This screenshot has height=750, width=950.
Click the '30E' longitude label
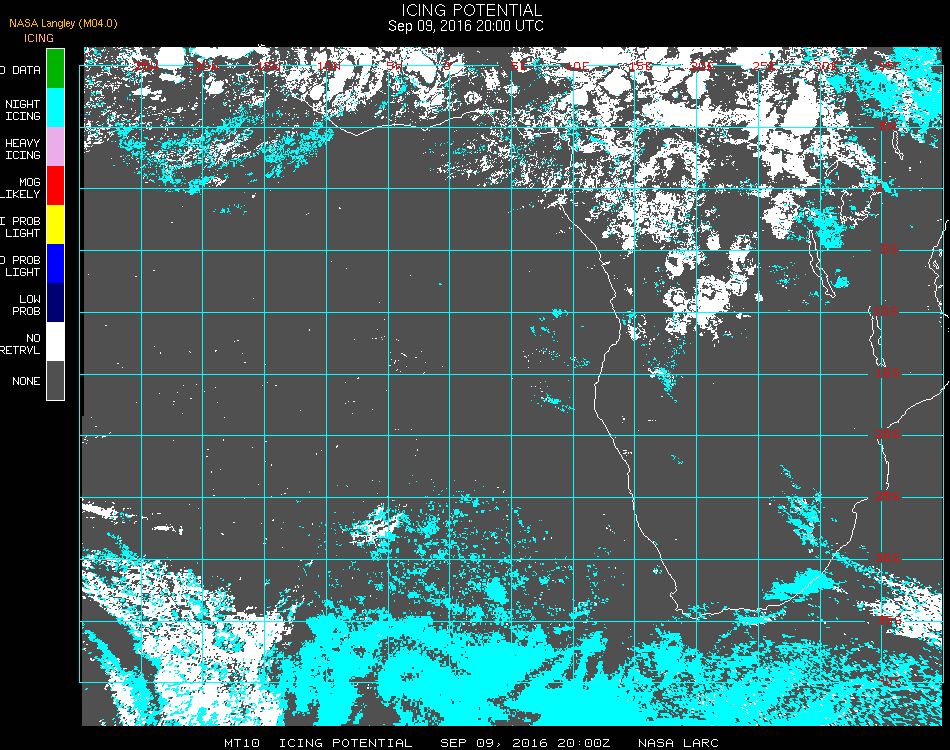[826, 66]
